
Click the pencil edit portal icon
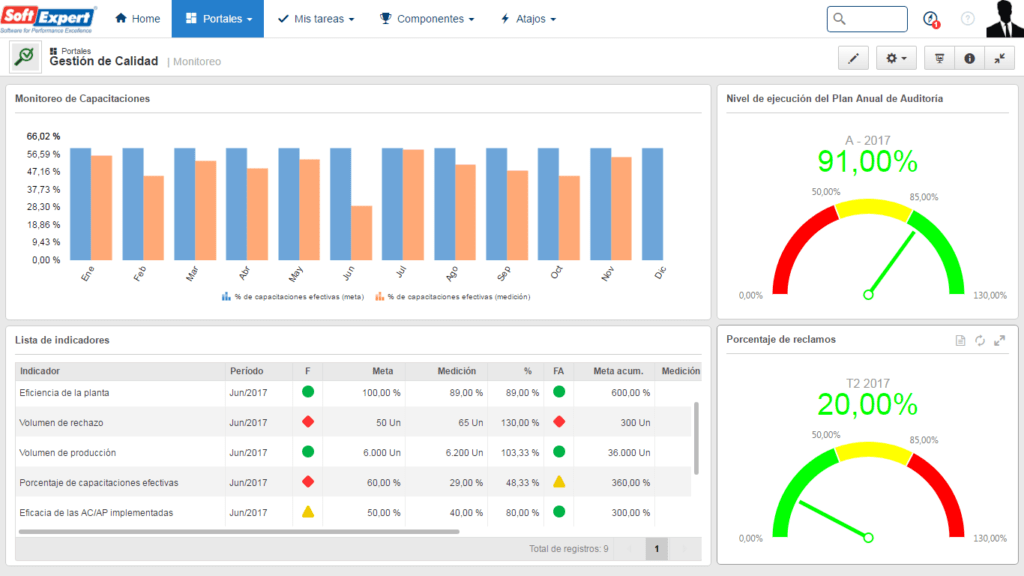853,59
